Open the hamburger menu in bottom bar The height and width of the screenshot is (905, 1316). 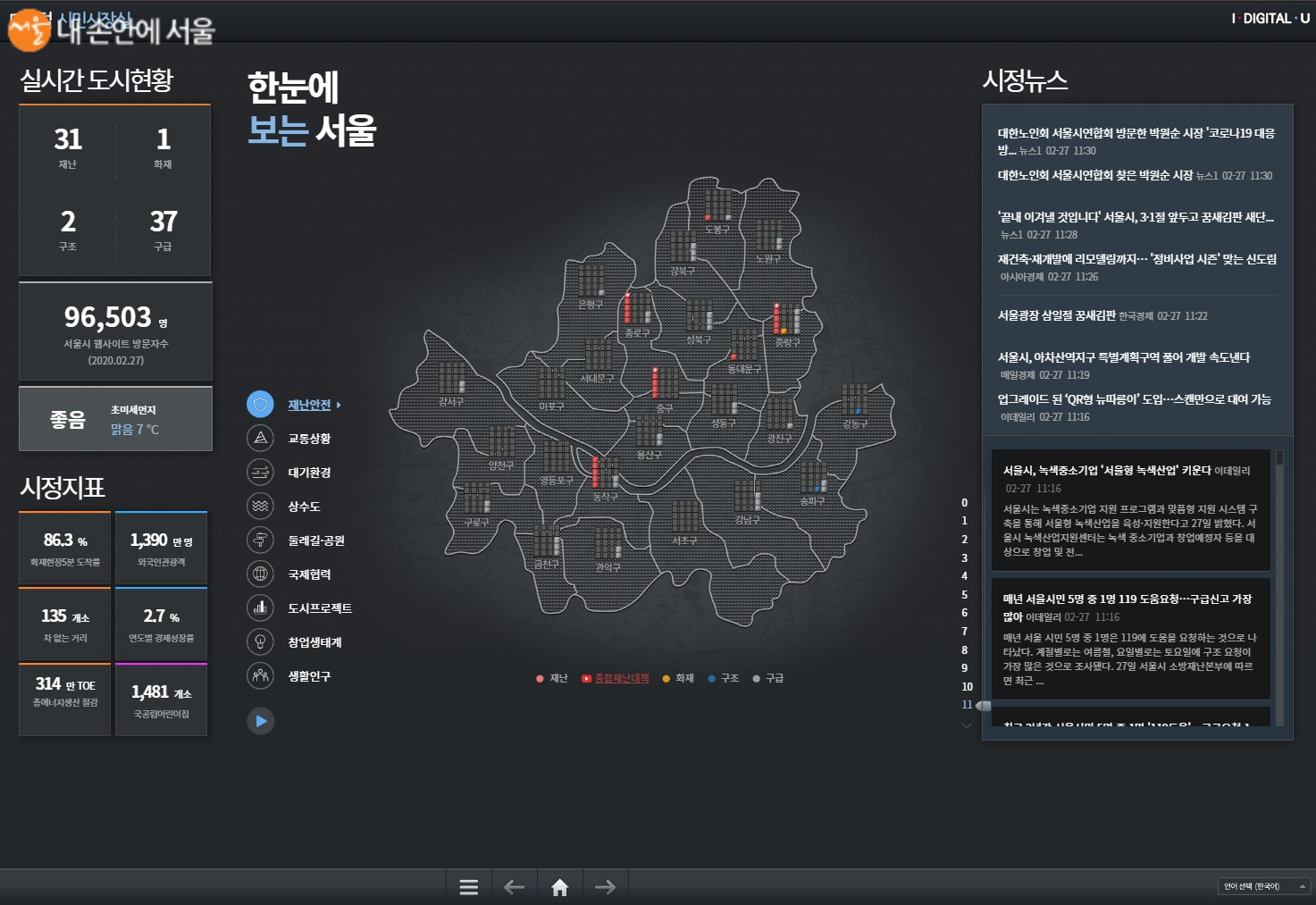[x=468, y=887]
